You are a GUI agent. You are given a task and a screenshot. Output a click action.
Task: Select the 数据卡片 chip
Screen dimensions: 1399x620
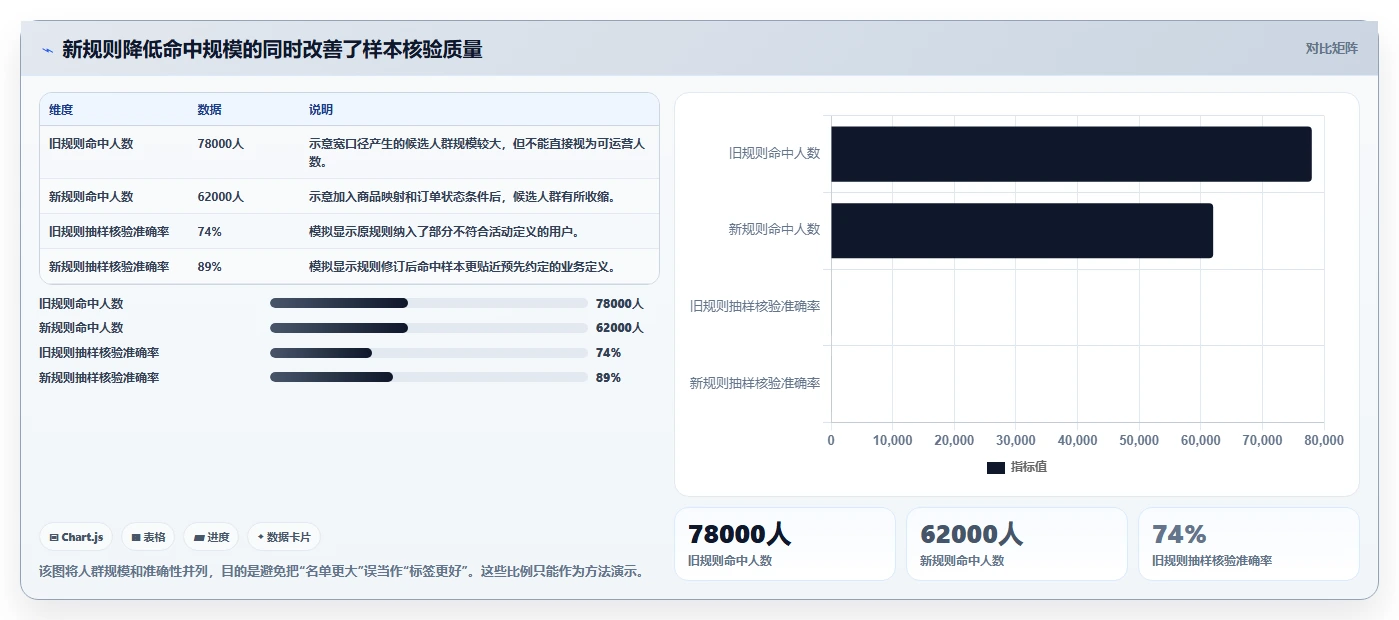coord(284,537)
